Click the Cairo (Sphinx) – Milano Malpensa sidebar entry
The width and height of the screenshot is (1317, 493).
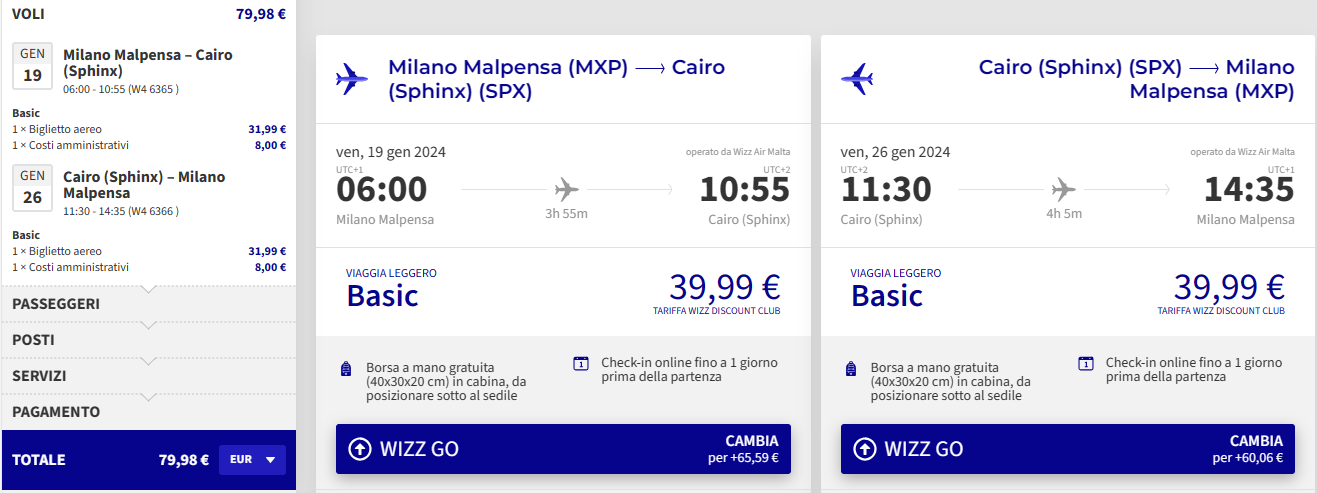[x=144, y=185]
